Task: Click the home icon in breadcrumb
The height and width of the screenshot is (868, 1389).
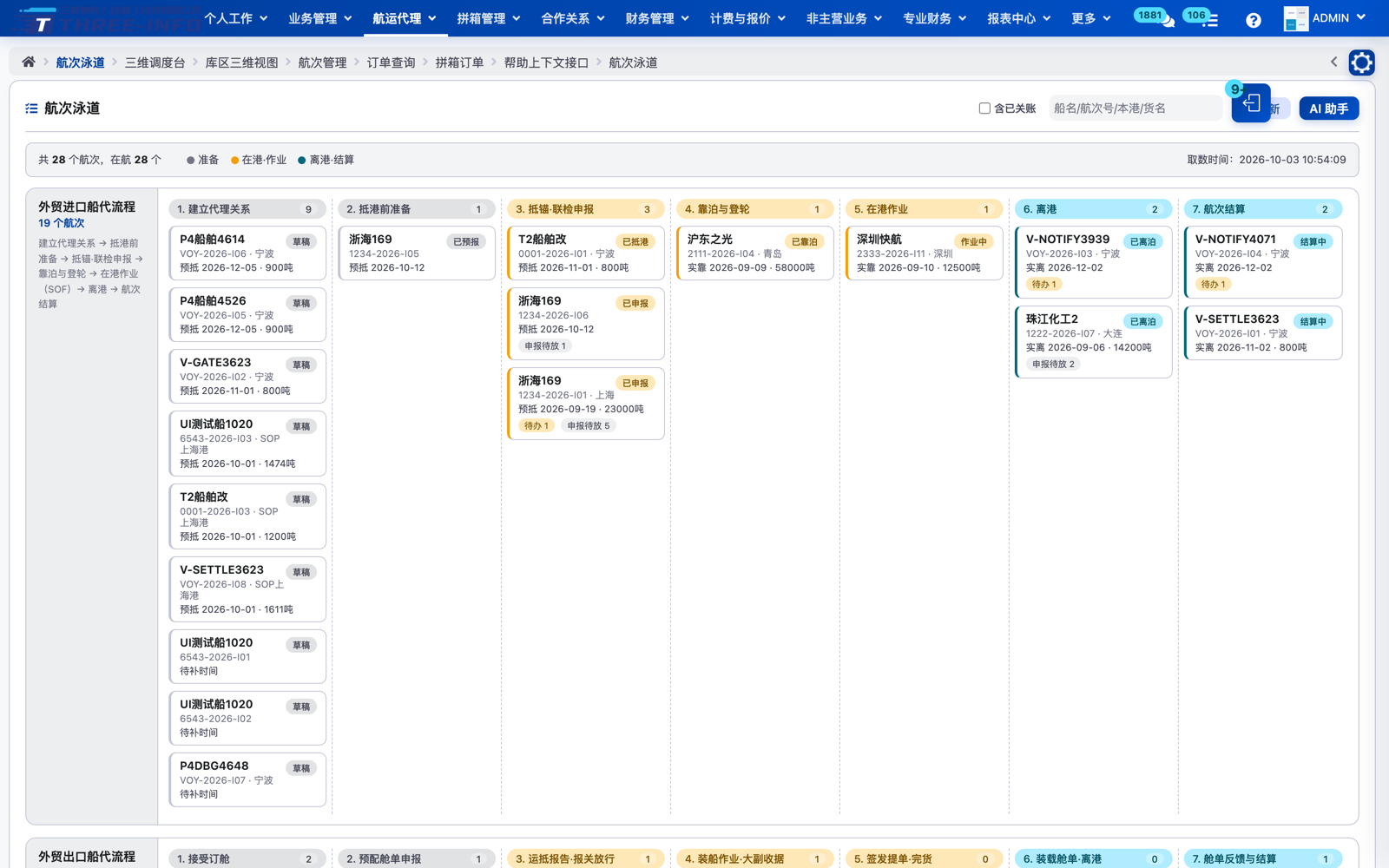Action: (x=29, y=62)
